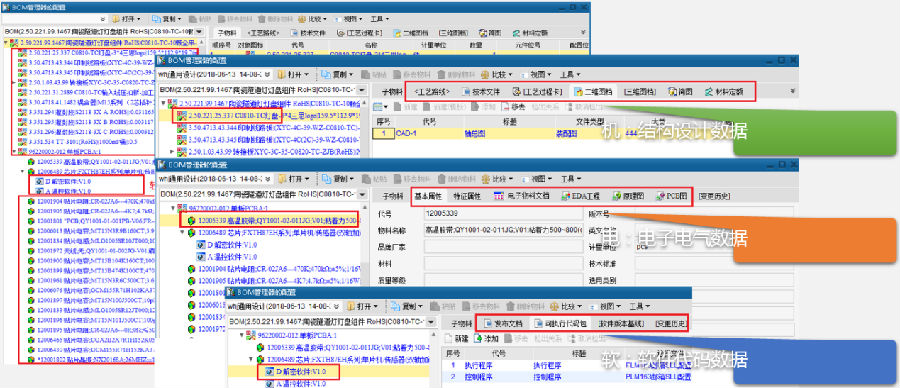Select the 发布文档 tab

(503, 323)
